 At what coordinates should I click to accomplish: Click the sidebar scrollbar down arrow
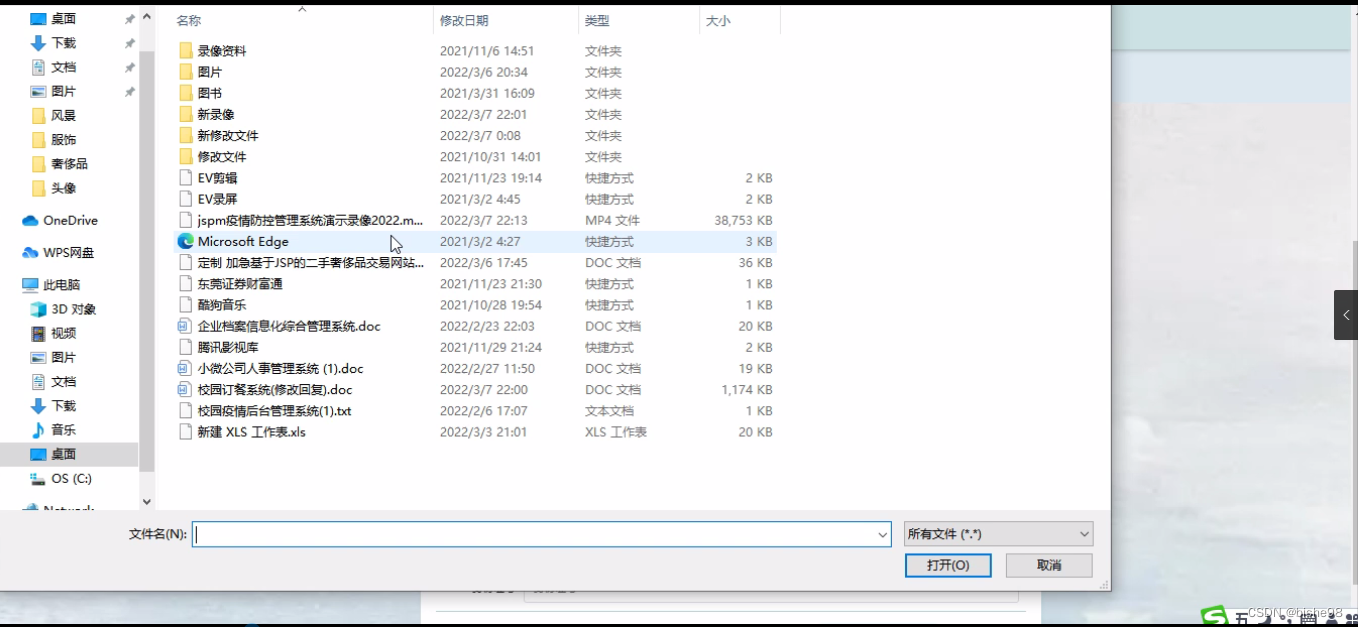pyautogui.click(x=146, y=502)
